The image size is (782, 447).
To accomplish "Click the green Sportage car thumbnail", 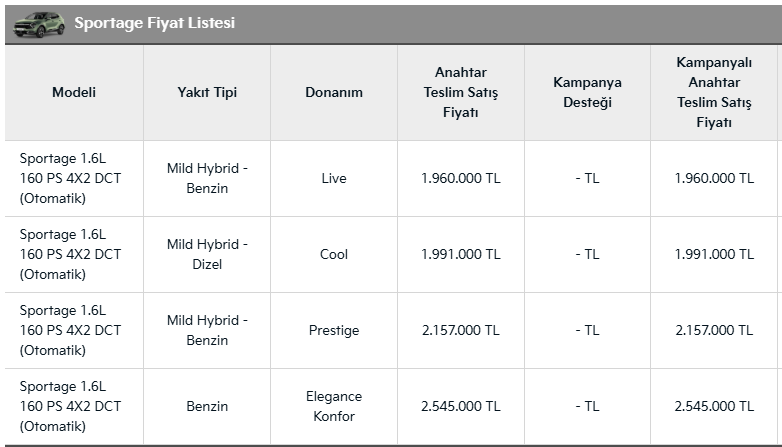I will [41, 23].
